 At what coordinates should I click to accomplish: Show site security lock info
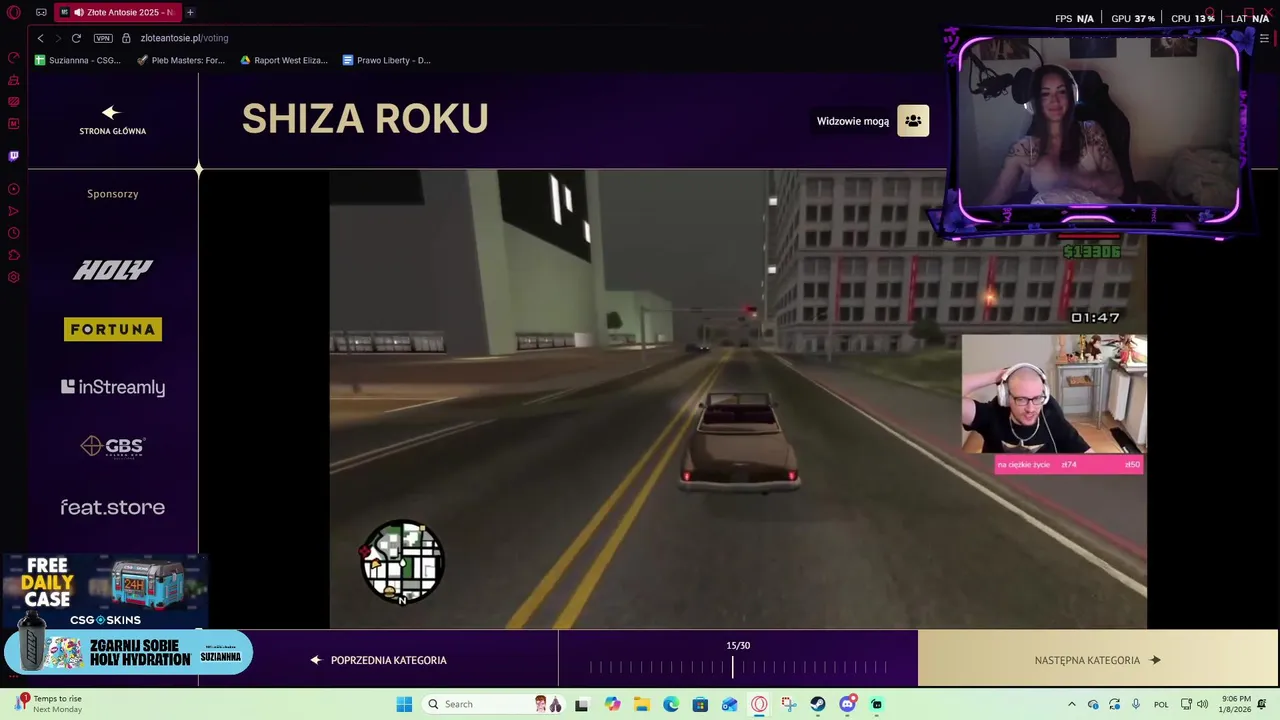click(126, 38)
